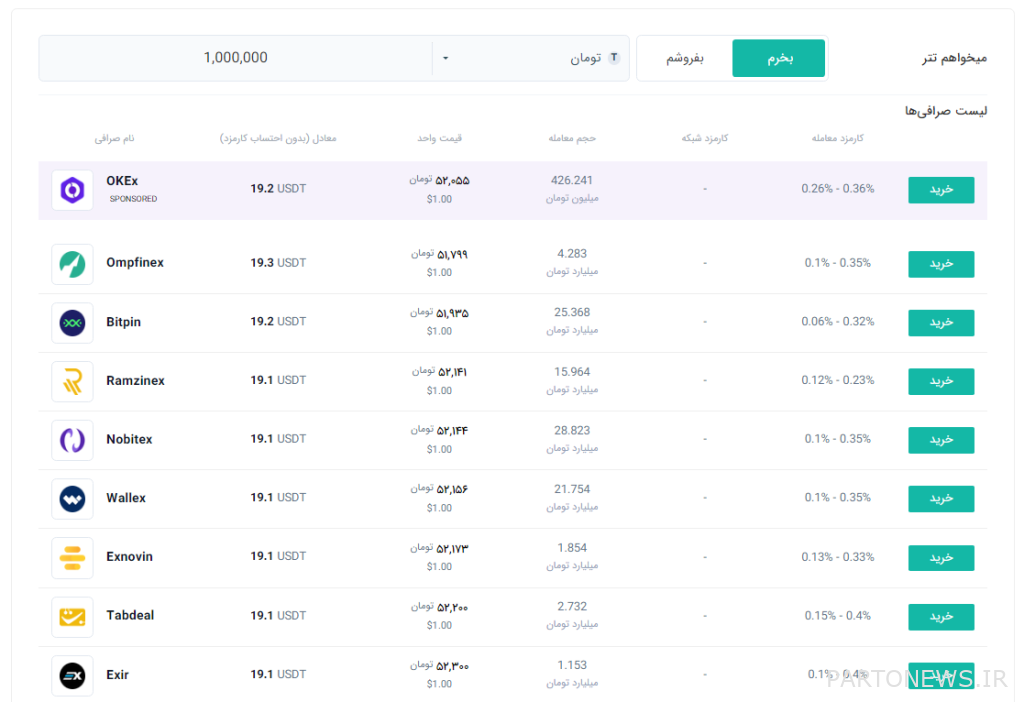Click the 25.368 volume for Bitpin
The height and width of the screenshot is (702, 1024).
pyautogui.click(x=572, y=312)
